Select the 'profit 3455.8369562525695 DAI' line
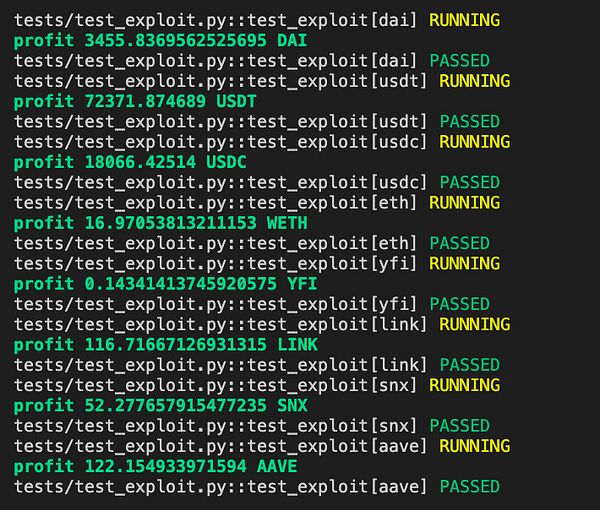Screen dimensions: 600x510 160,41
